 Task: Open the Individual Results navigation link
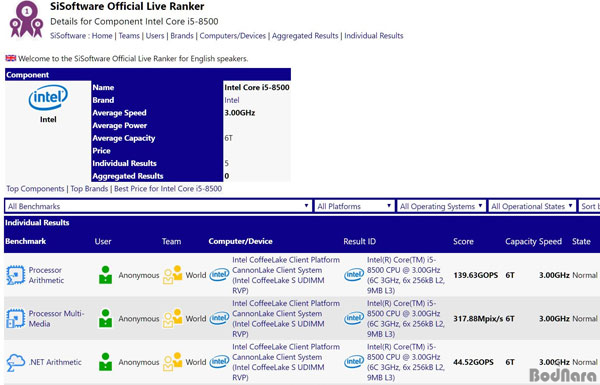coord(374,36)
